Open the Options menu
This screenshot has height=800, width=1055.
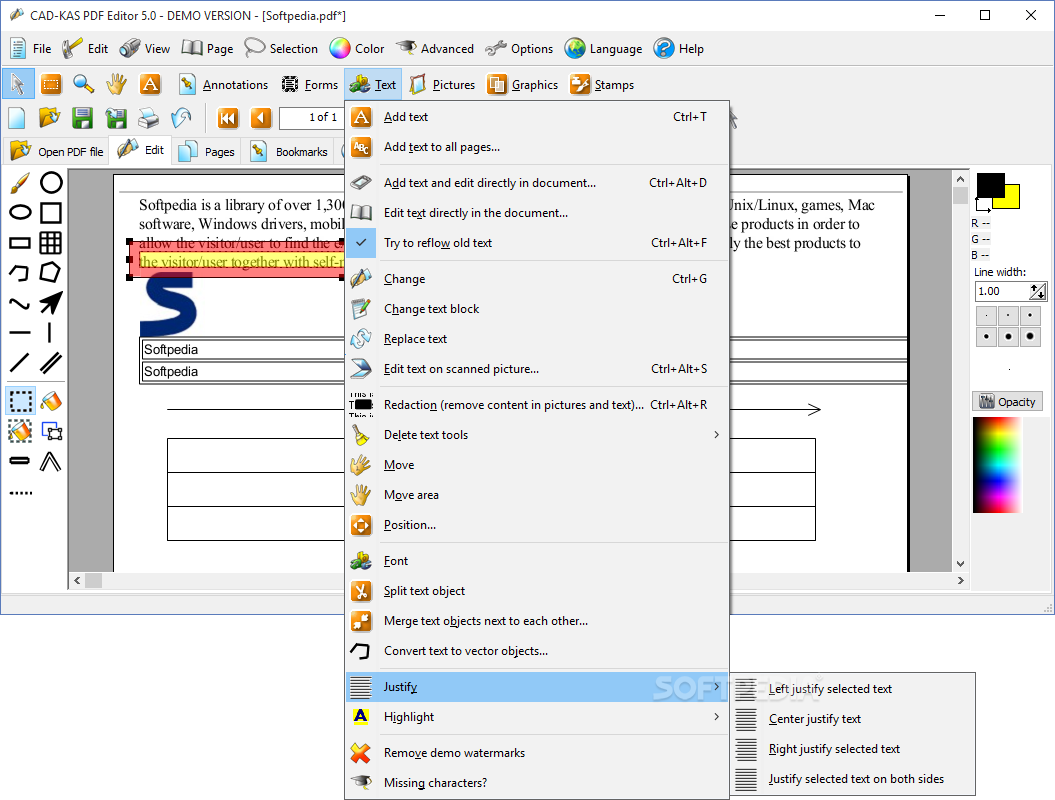pos(519,48)
